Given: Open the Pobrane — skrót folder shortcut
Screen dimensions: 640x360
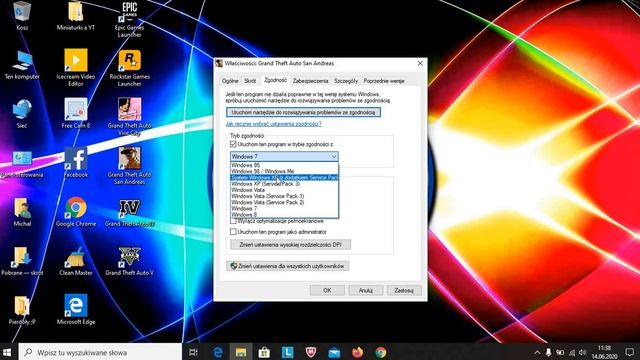Looking at the screenshot, I should click(22, 261).
